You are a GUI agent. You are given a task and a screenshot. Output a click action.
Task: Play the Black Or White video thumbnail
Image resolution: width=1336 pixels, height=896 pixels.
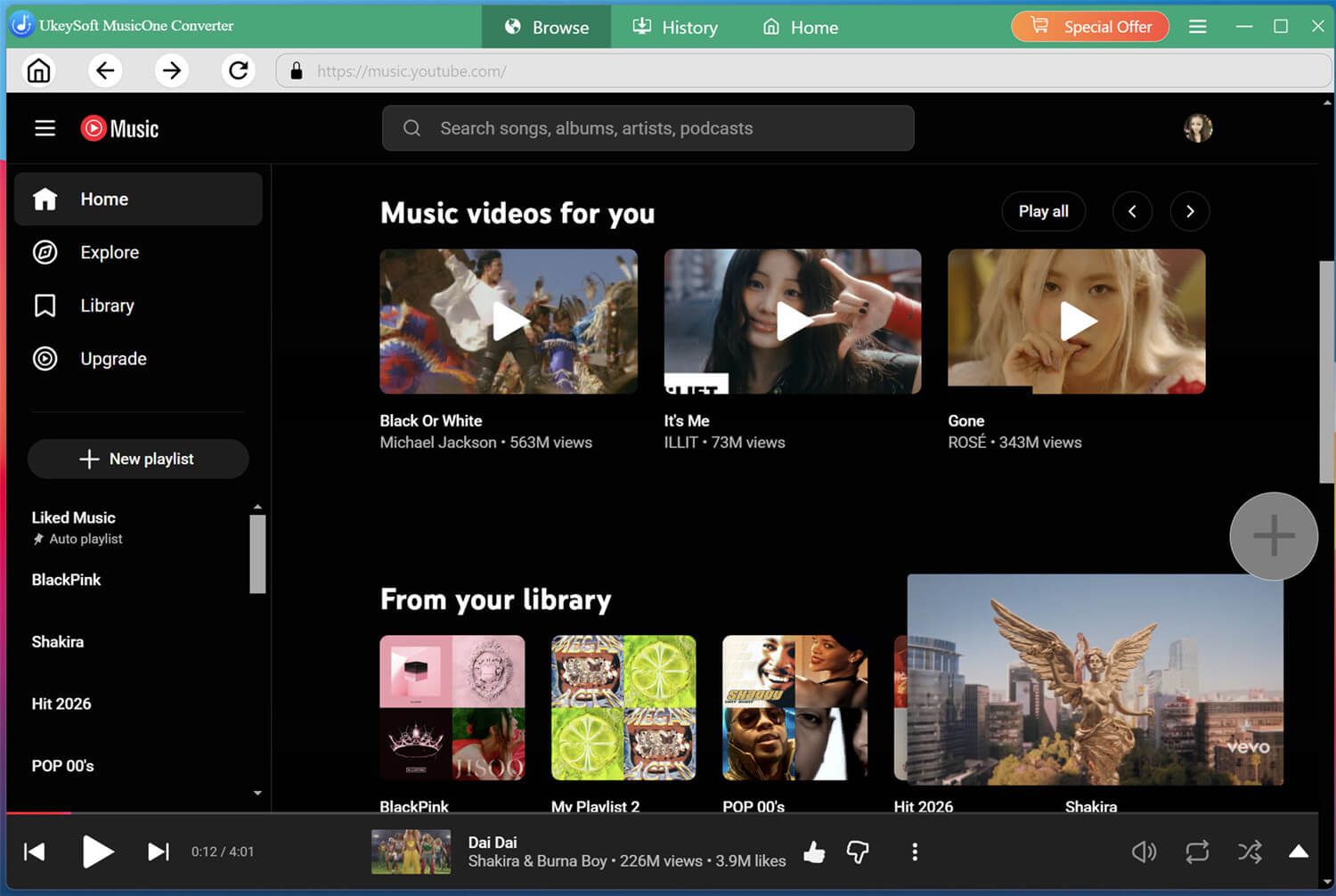pyautogui.click(x=509, y=322)
